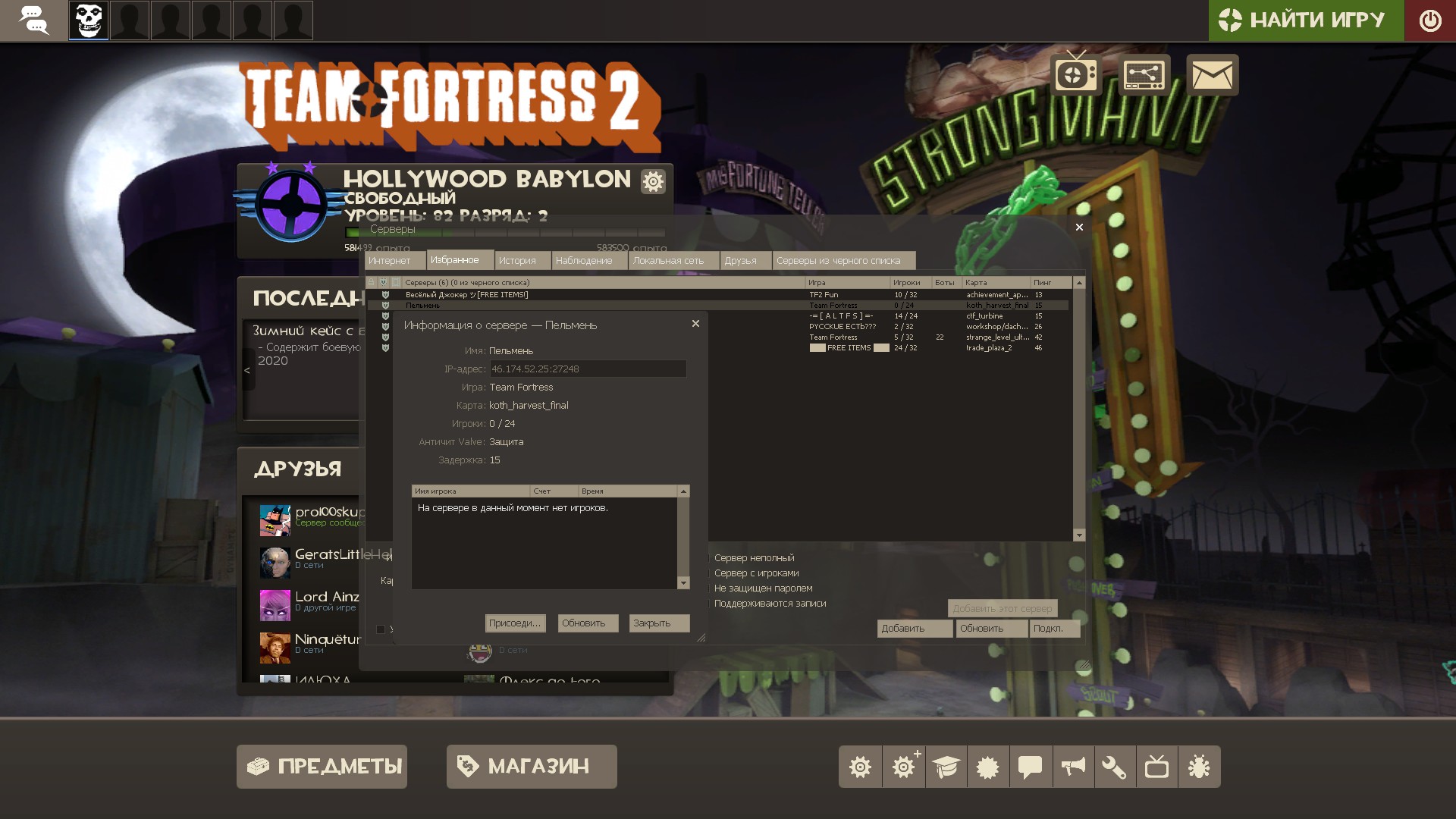Click the red power quit button
This screenshot has width=1456, height=819.
coord(1429,20)
